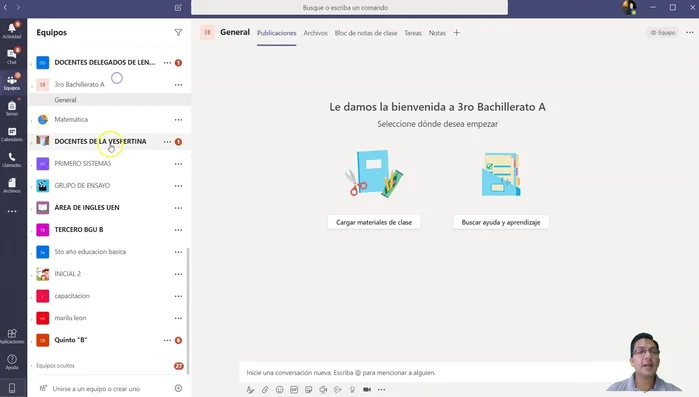This screenshot has width=699, height=397.
Task: Open the Aplicaciones store icon
Action: pos(12,336)
